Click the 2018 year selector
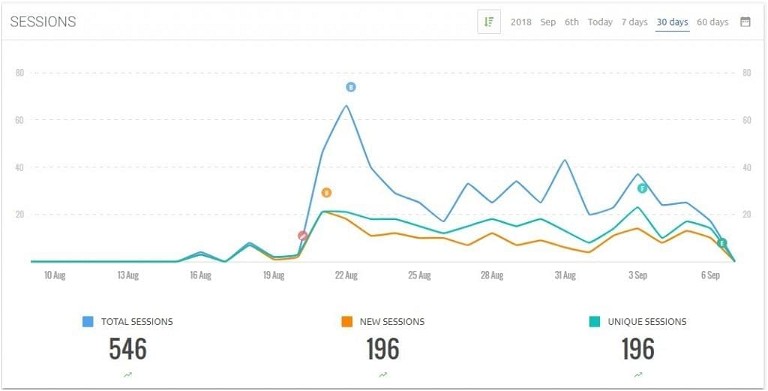 [521, 22]
